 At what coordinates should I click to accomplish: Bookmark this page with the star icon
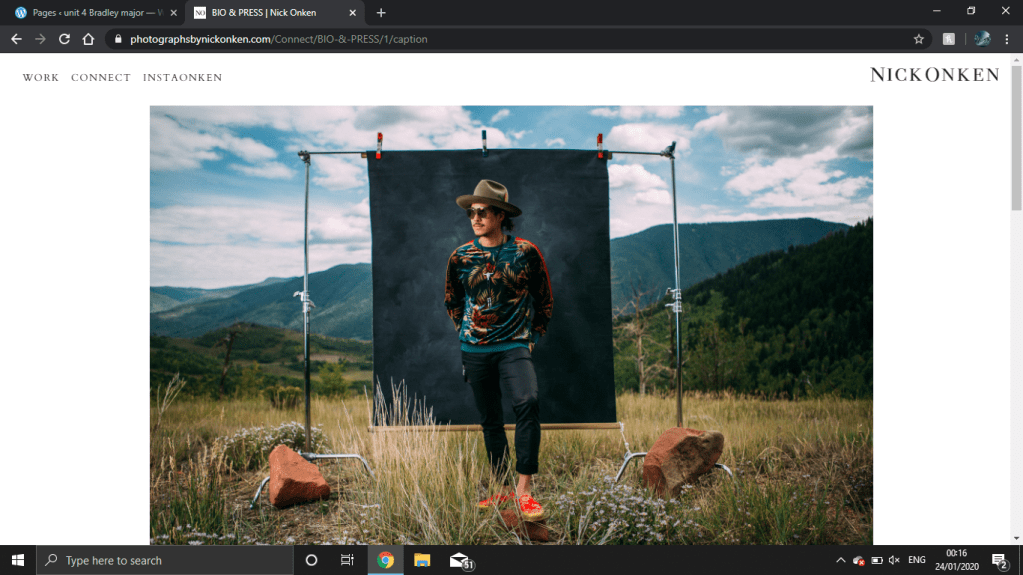coord(918,39)
